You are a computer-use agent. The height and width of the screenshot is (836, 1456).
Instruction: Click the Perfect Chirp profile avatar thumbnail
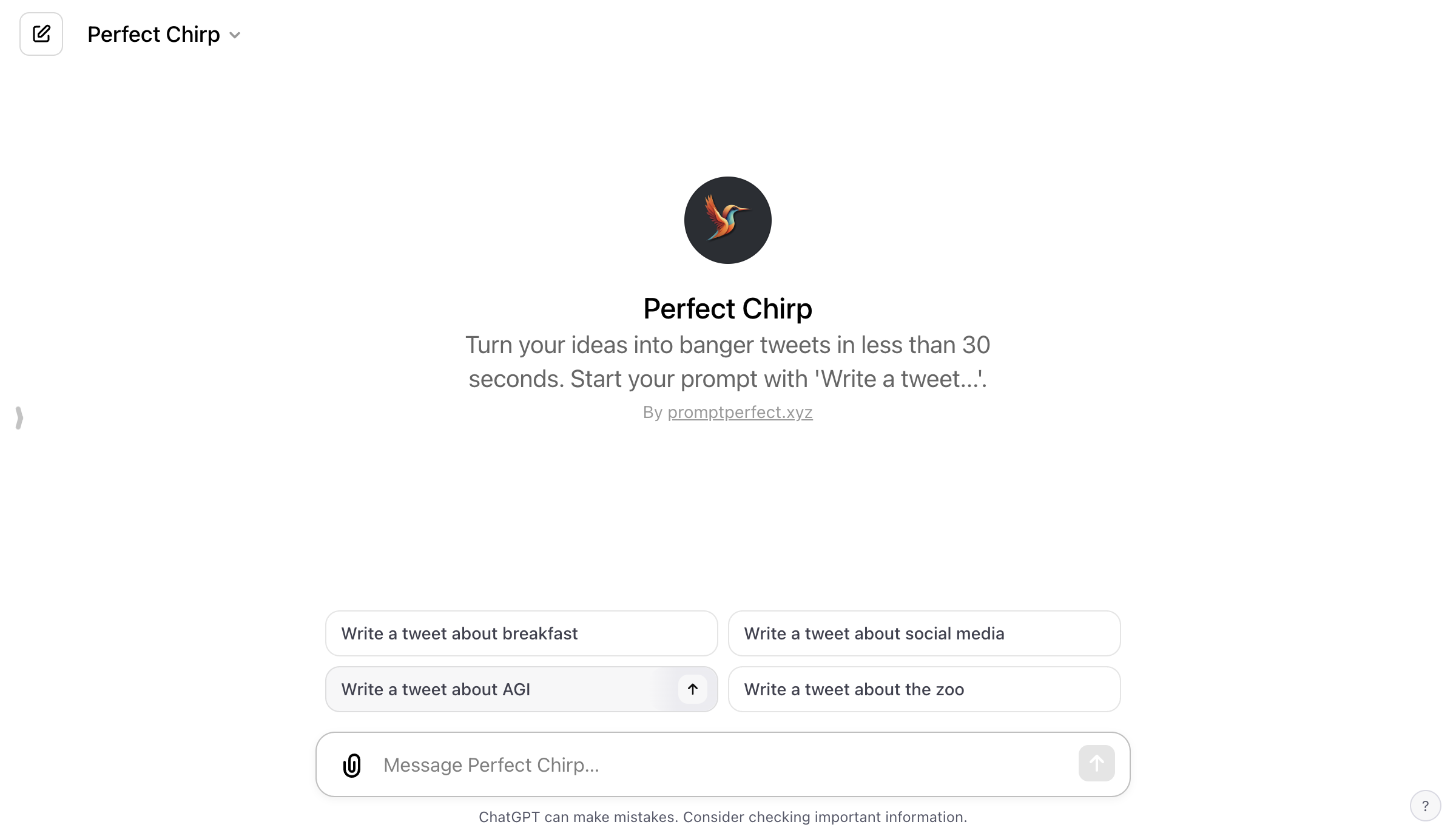coord(727,219)
